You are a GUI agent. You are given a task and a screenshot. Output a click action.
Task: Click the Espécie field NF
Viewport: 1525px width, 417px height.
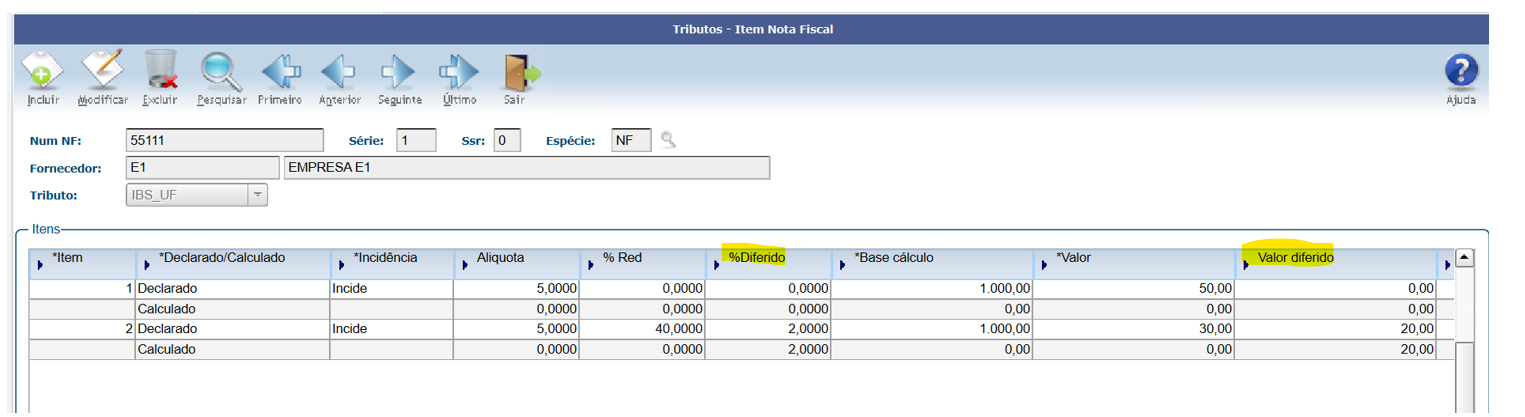click(631, 140)
